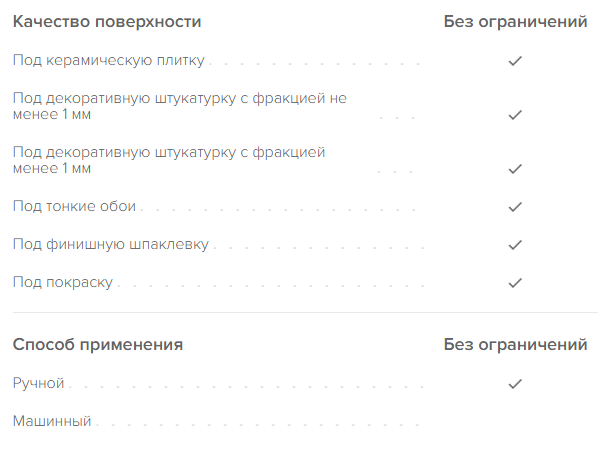Click the Под керамическую плитку label

[108, 61]
